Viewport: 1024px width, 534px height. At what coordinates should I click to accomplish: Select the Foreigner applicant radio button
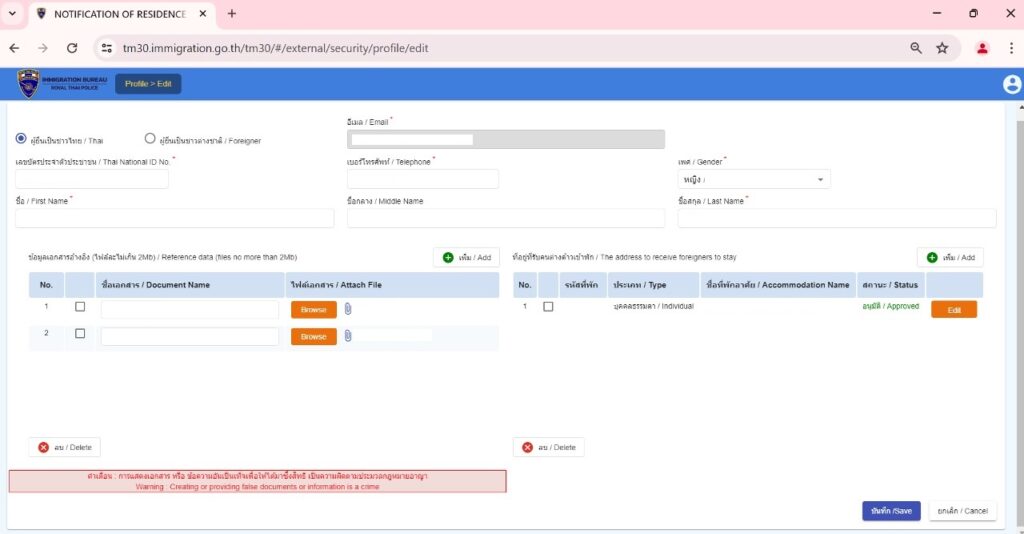pyautogui.click(x=150, y=138)
